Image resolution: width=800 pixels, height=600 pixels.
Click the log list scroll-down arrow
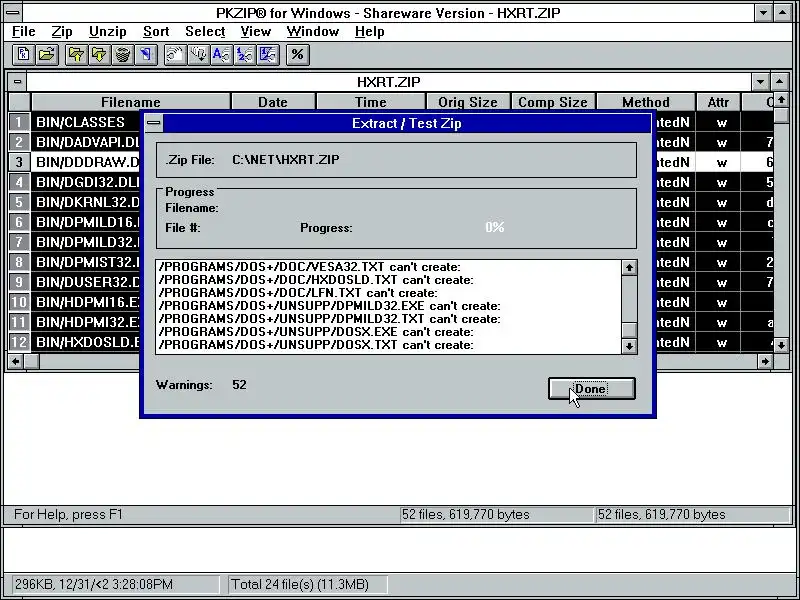coord(629,346)
